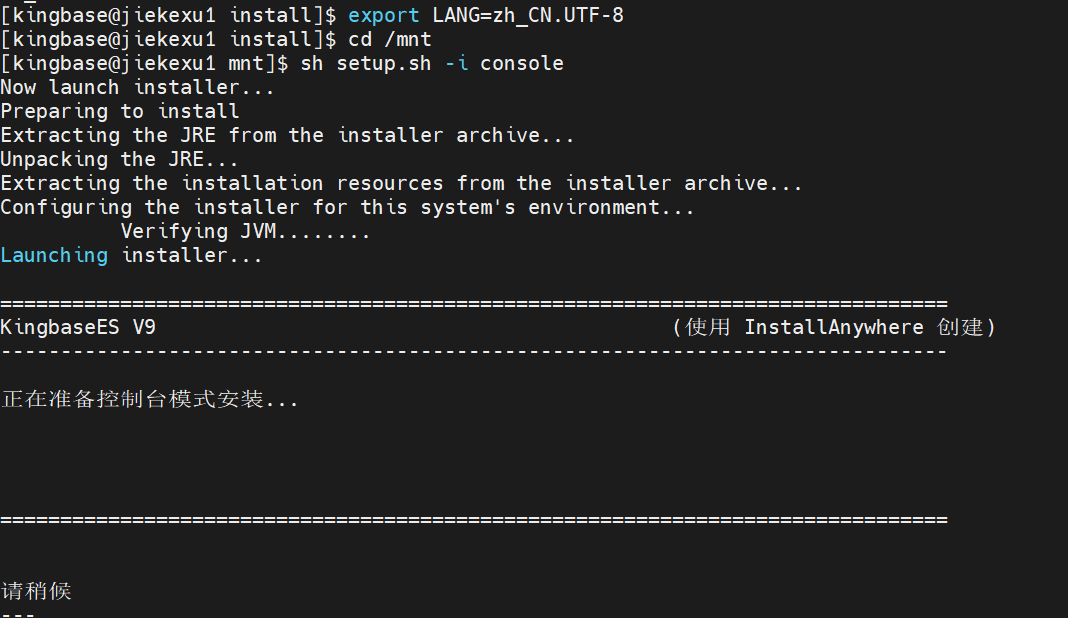
Task: Click the 'Preparing to install' line
Action: click(120, 112)
